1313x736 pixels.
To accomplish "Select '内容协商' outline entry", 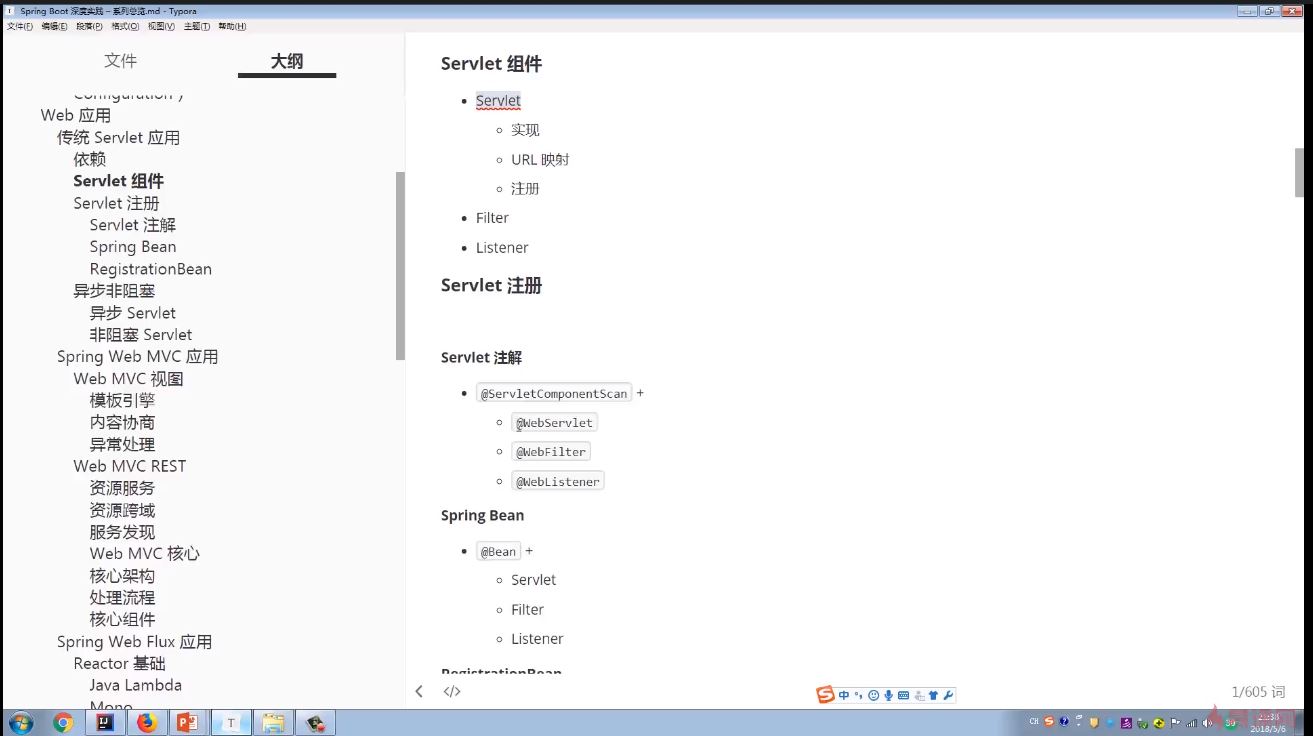I will pos(122,422).
